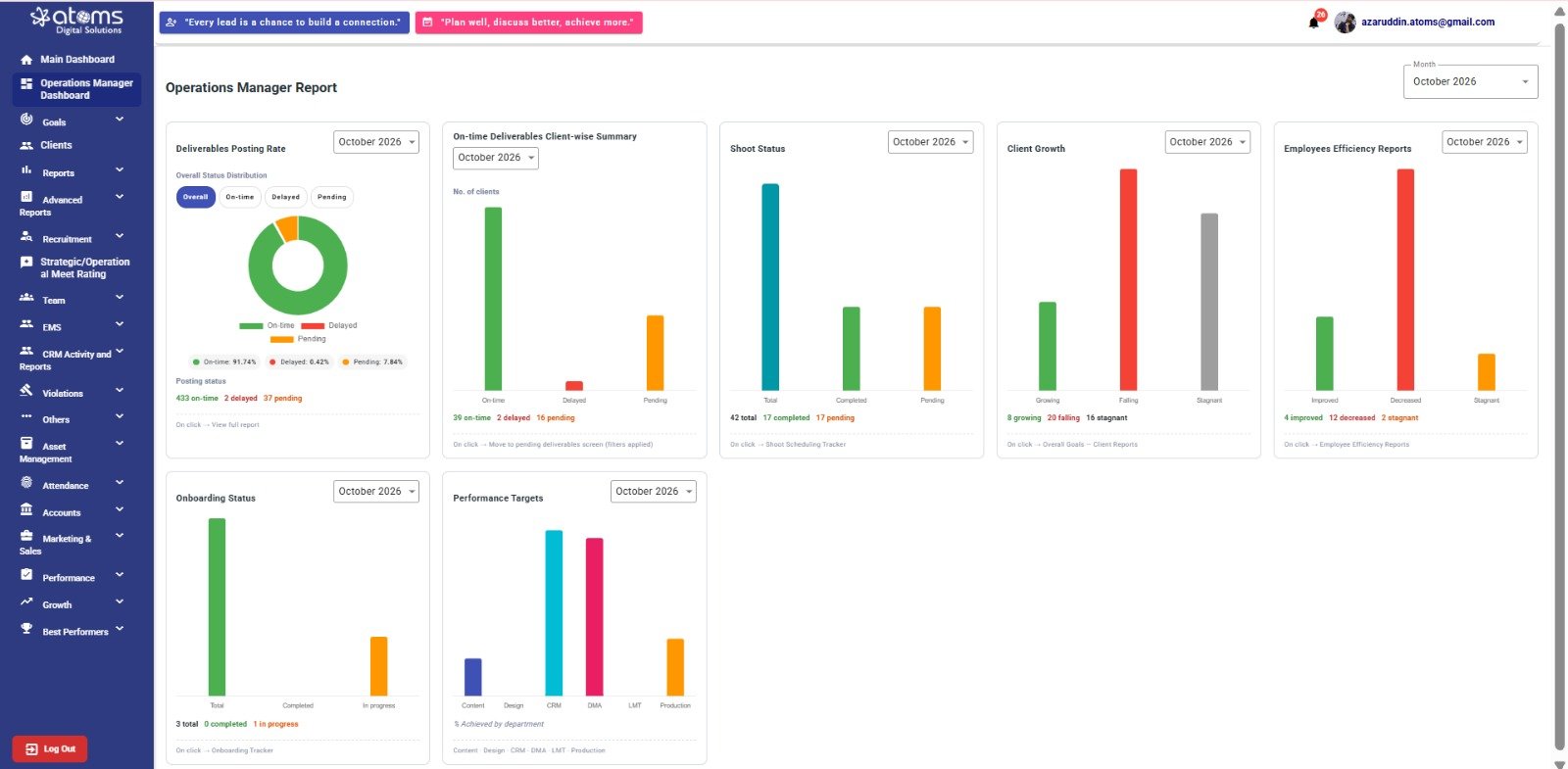This screenshot has height=769, width=1568.
Task: Open the notification bell with badge
Action: click(x=1315, y=21)
